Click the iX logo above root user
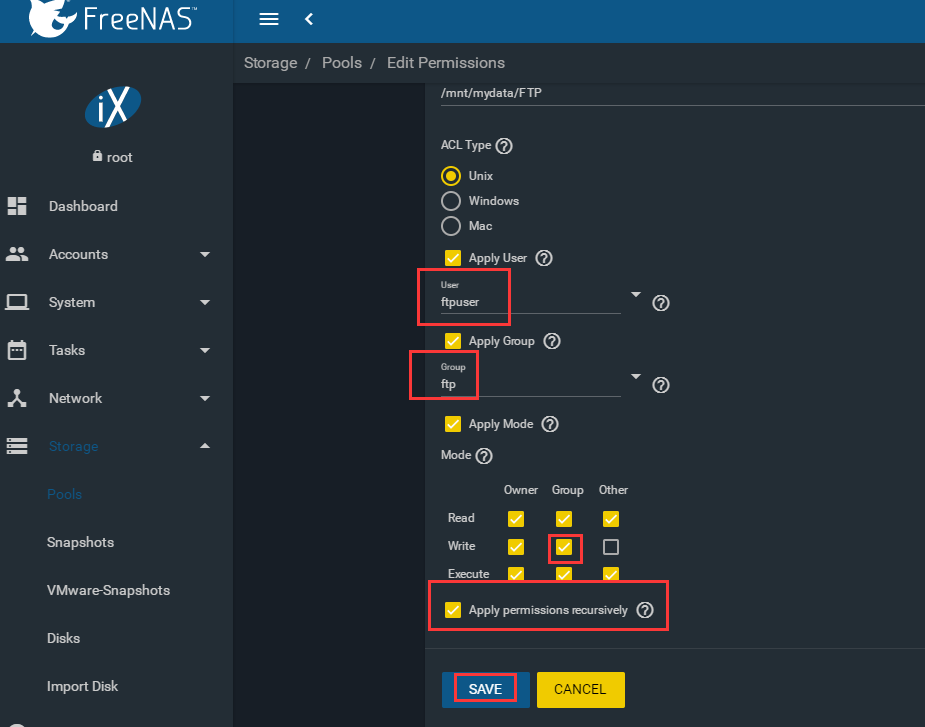 point(112,106)
